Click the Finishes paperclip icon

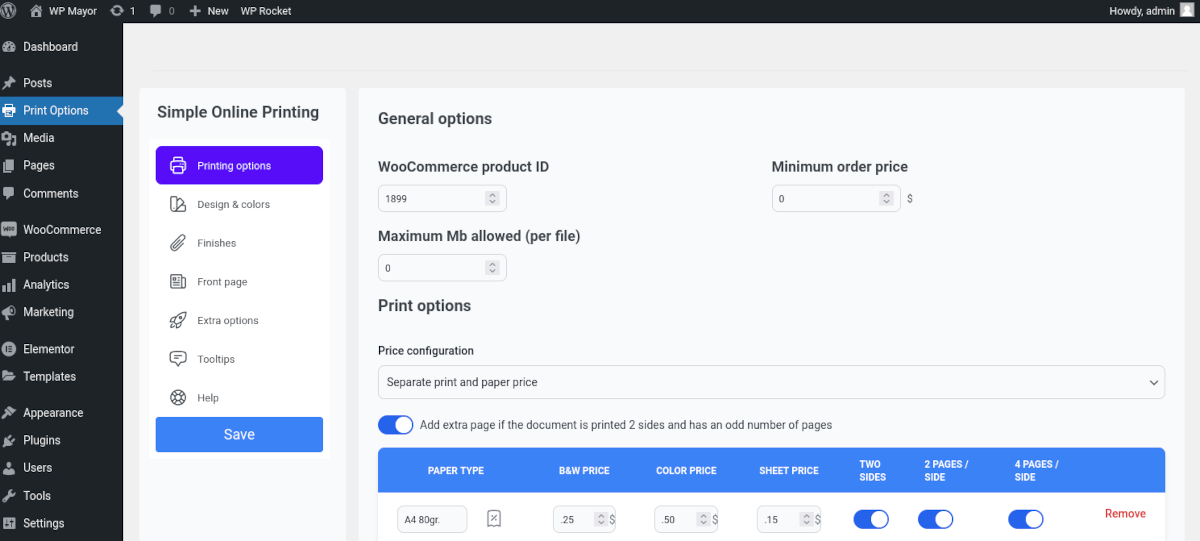coord(178,243)
